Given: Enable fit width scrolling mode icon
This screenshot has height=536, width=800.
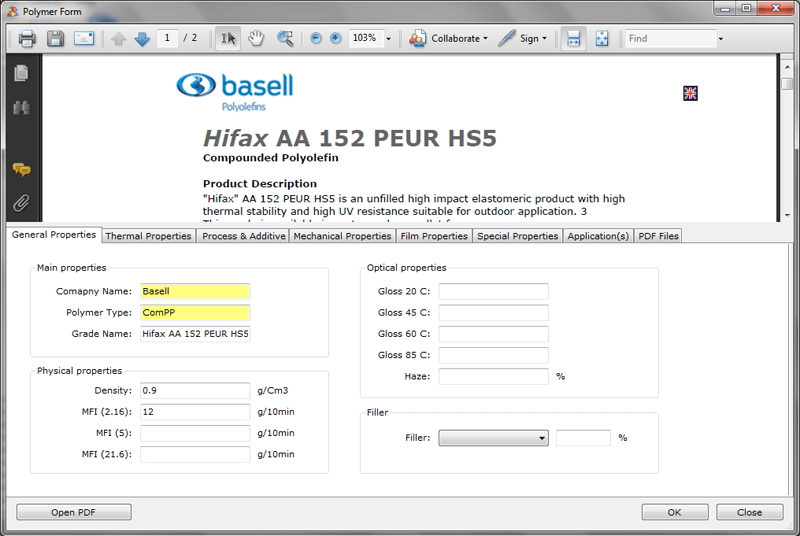Looking at the screenshot, I should (573, 39).
